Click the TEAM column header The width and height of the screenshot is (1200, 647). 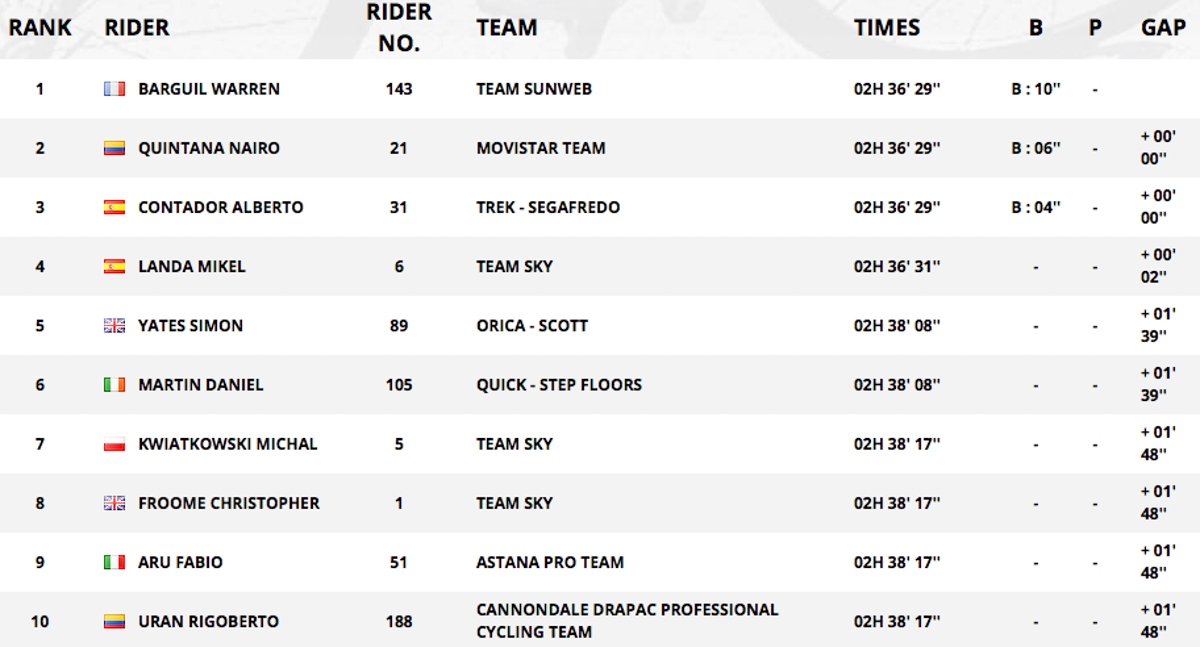(507, 28)
